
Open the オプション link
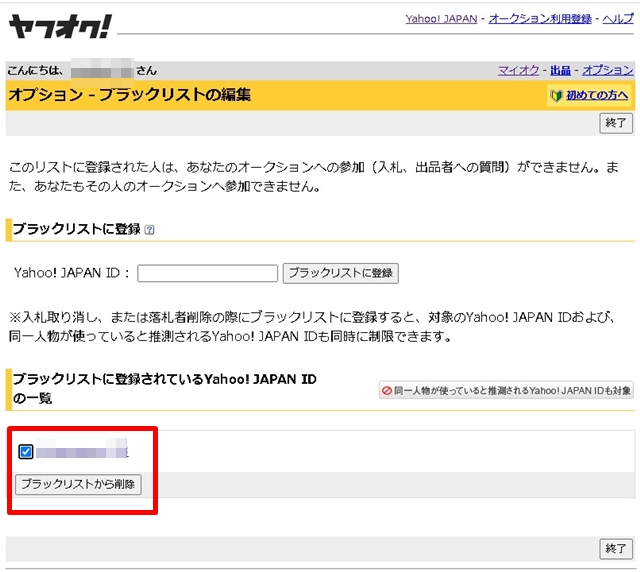(608, 70)
